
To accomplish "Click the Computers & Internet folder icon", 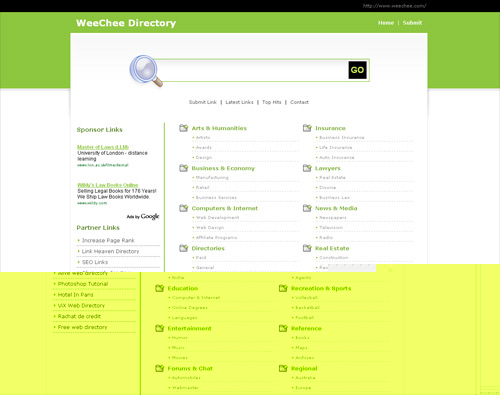I will coord(184,208).
